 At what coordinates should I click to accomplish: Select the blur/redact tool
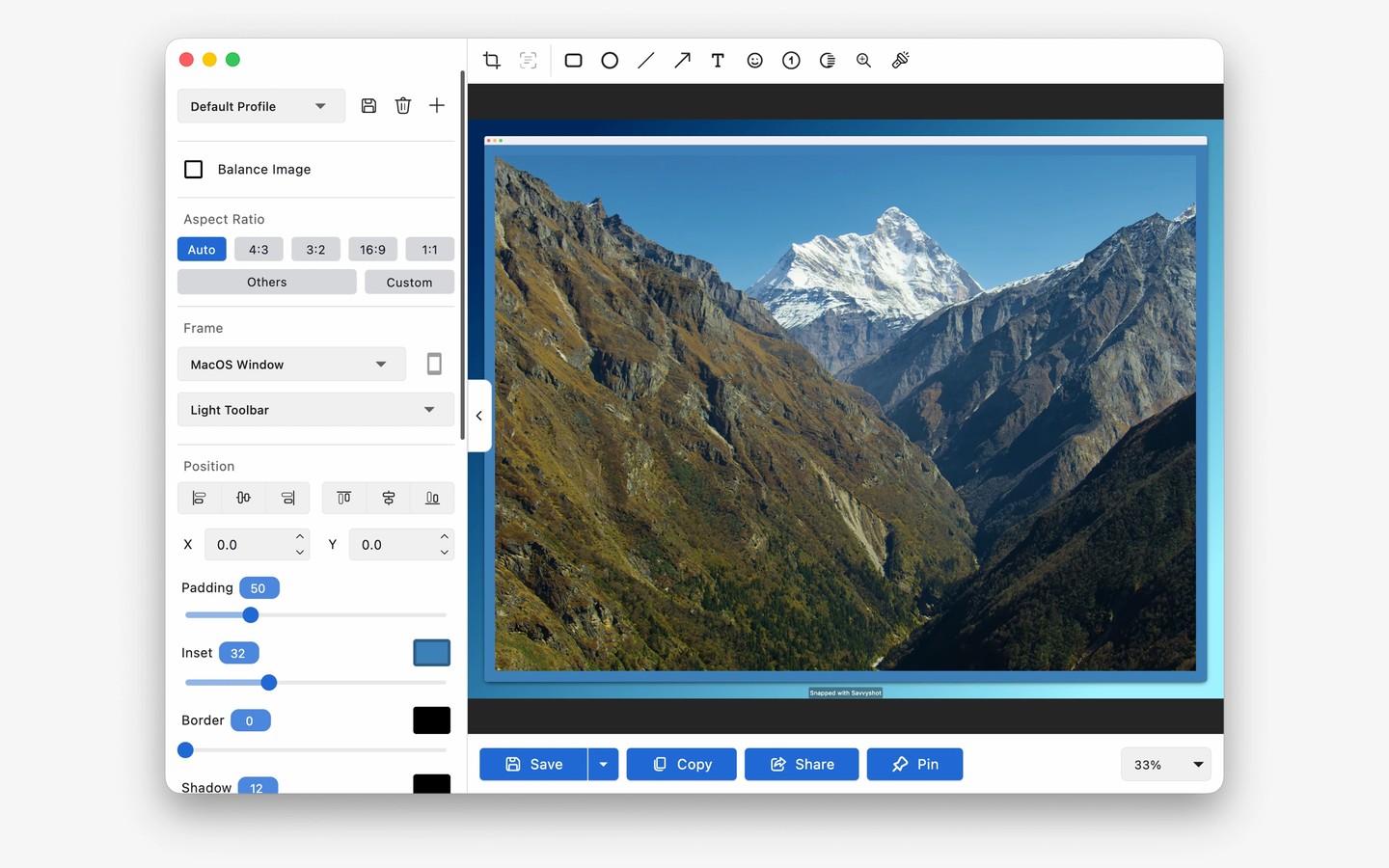click(828, 60)
